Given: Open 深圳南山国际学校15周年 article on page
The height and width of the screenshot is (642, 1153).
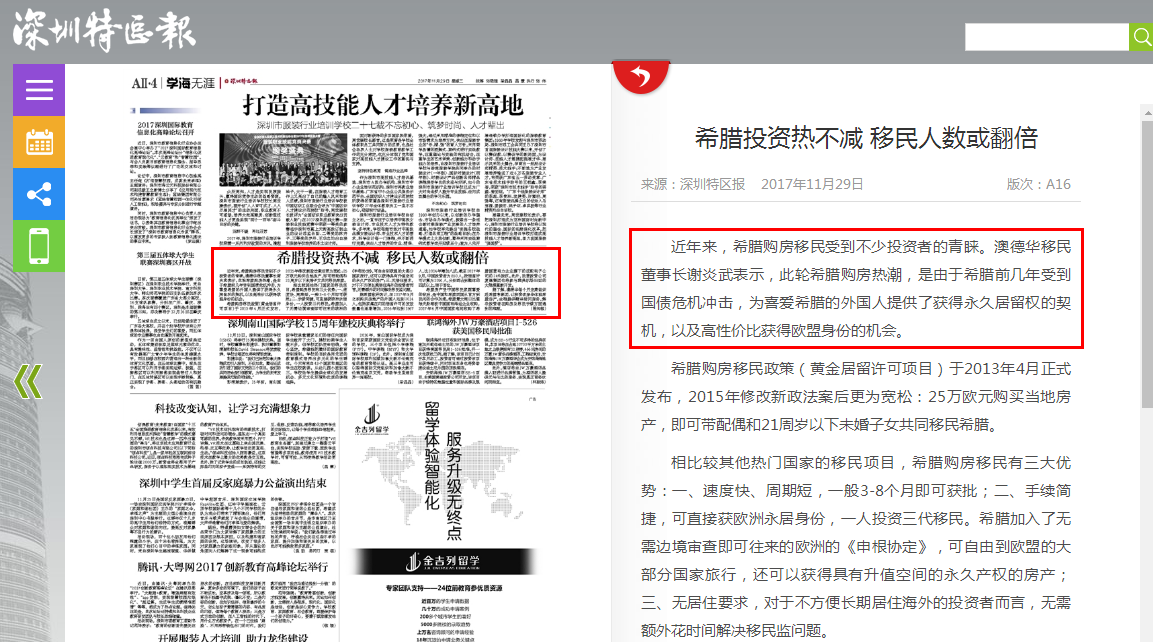Looking at the screenshot, I should (x=316, y=324).
